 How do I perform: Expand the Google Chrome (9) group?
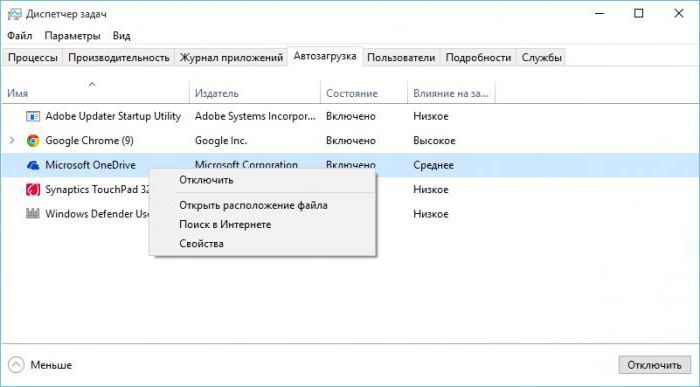[x=12, y=141]
